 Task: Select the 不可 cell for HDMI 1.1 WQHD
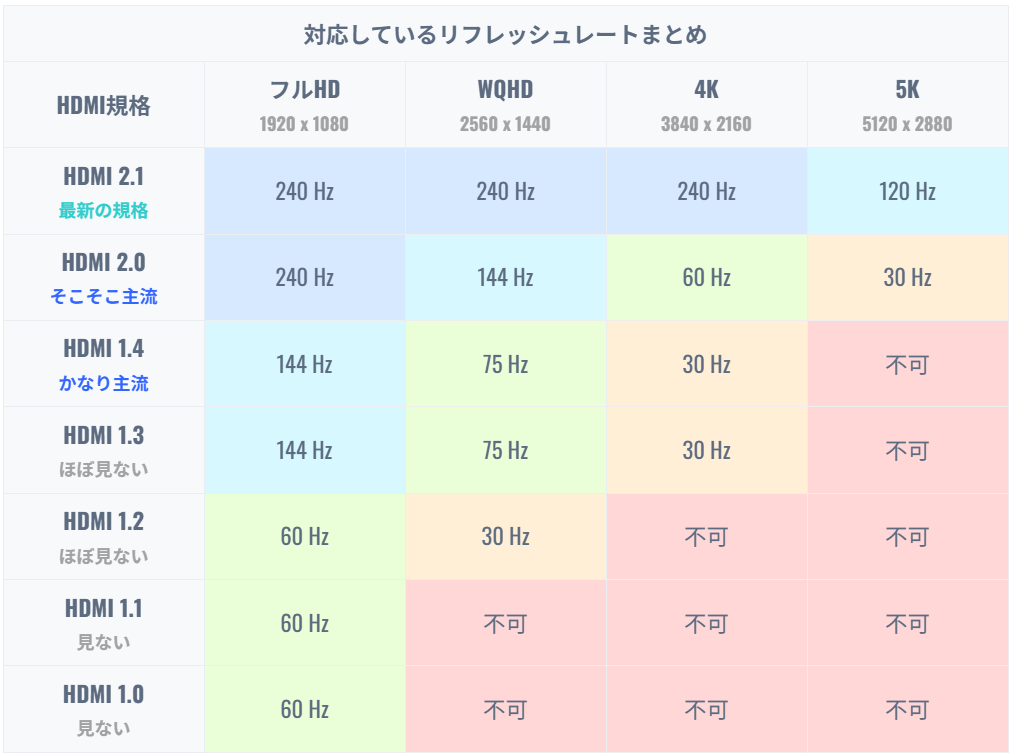(505, 623)
